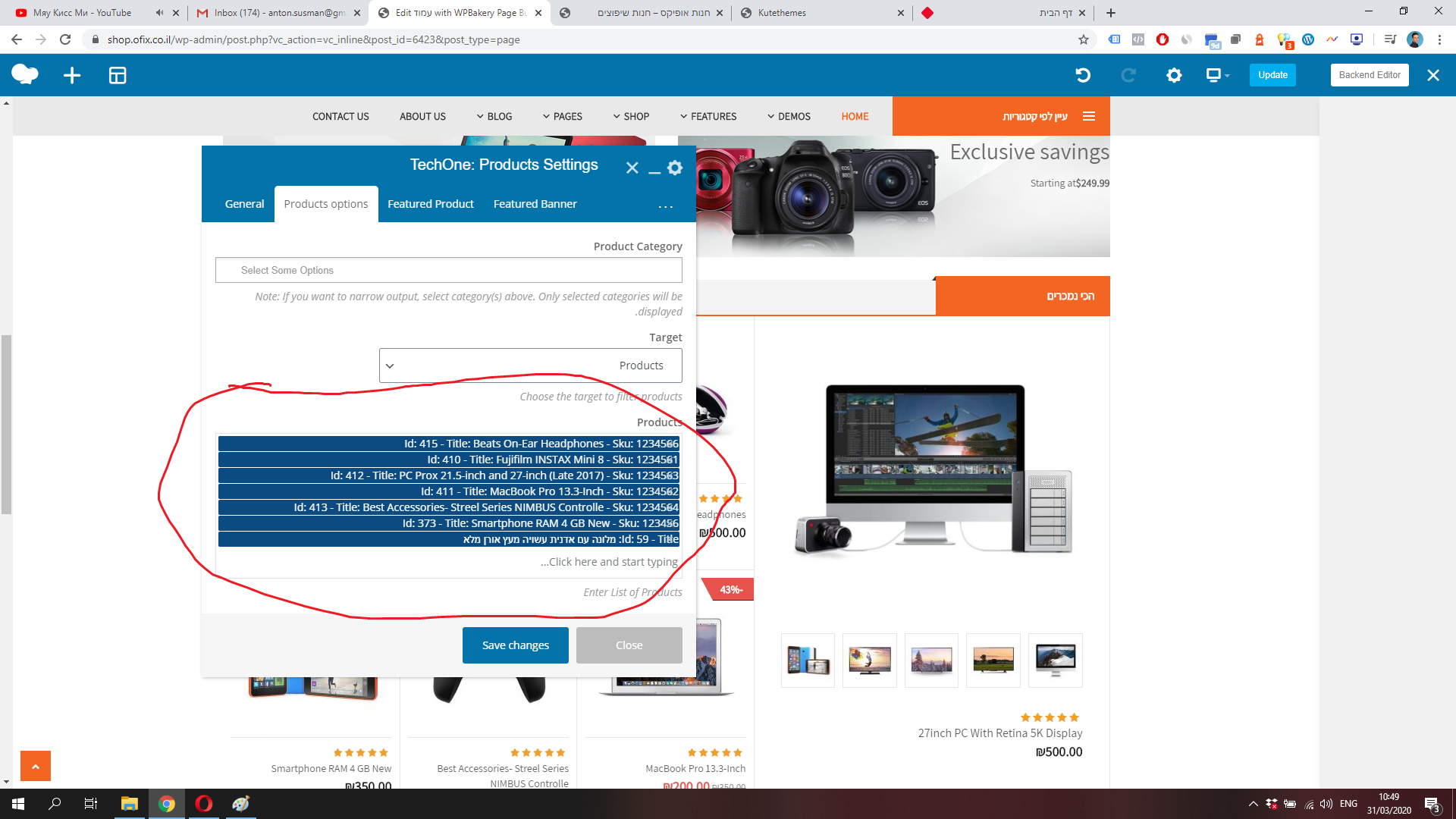The width and height of the screenshot is (1456, 819).
Task: Click Save changes button
Action: point(516,645)
